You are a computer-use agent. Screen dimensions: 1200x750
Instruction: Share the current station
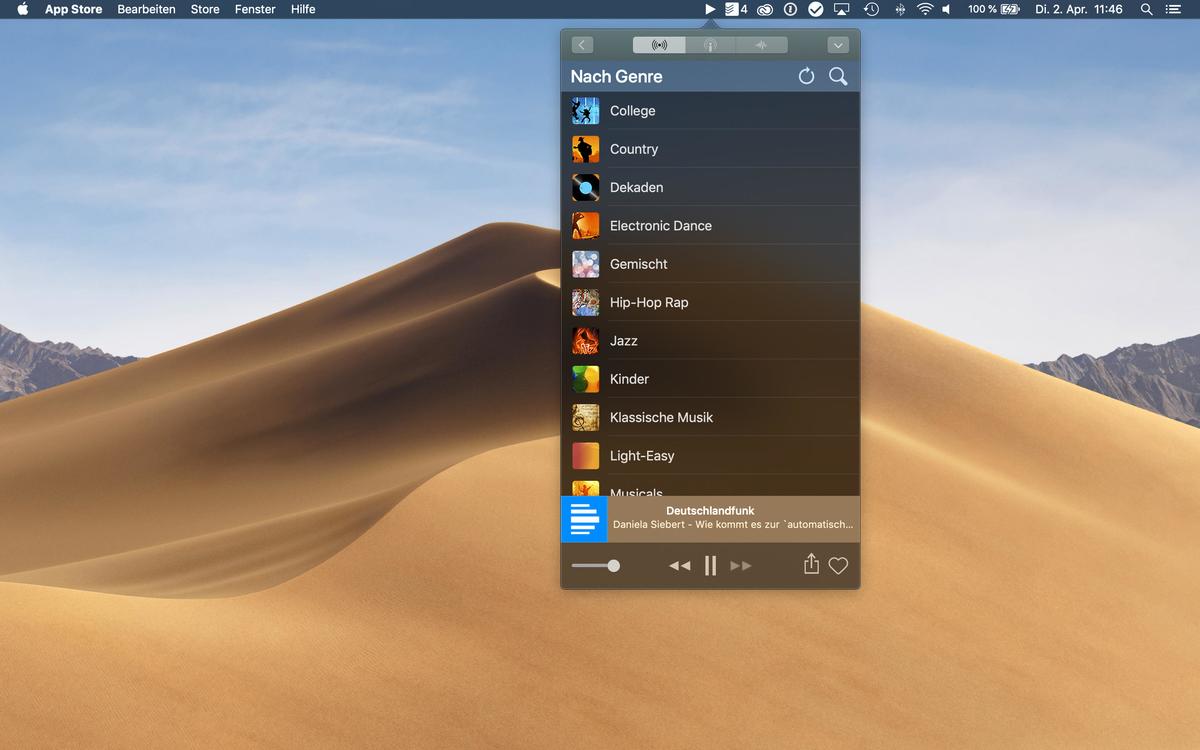click(x=811, y=565)
